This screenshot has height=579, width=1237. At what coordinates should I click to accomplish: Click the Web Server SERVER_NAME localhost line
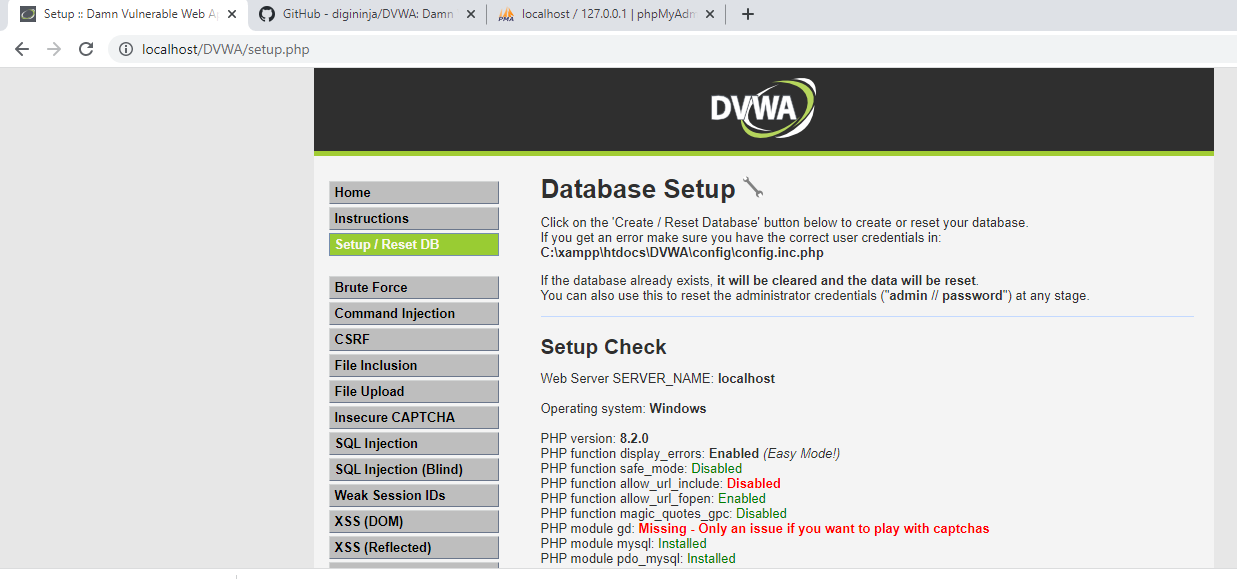pyautogui.click(x=658, y=379)
